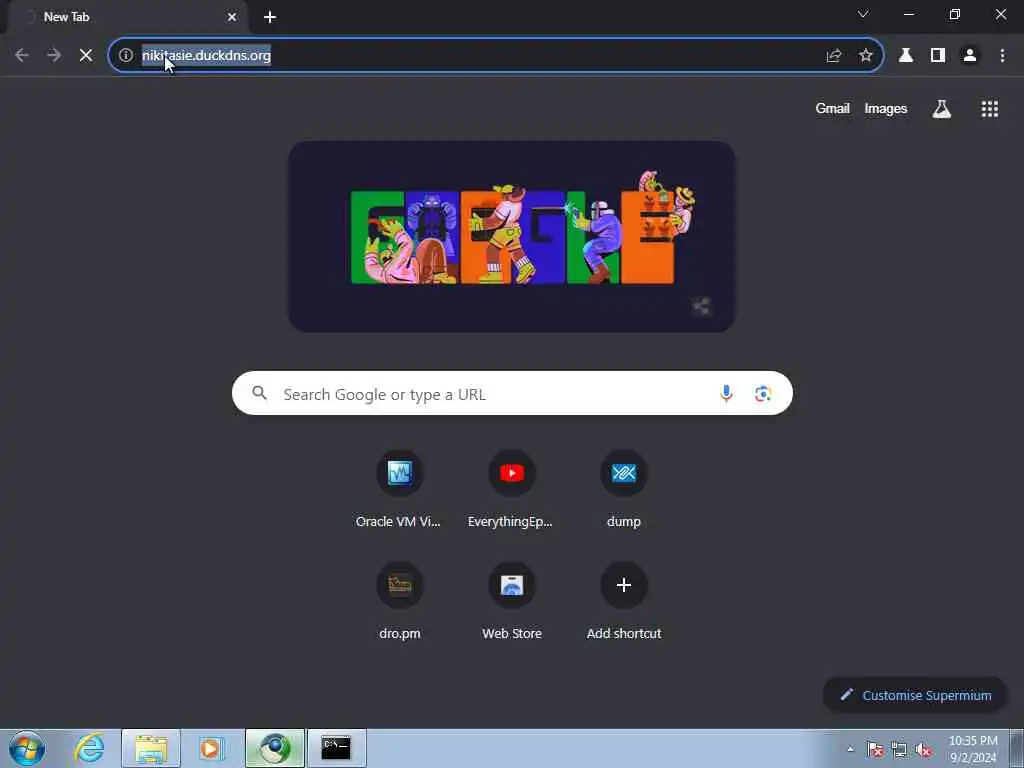
Task: Share the Google Doodle
Action: (x=701, y=306)
